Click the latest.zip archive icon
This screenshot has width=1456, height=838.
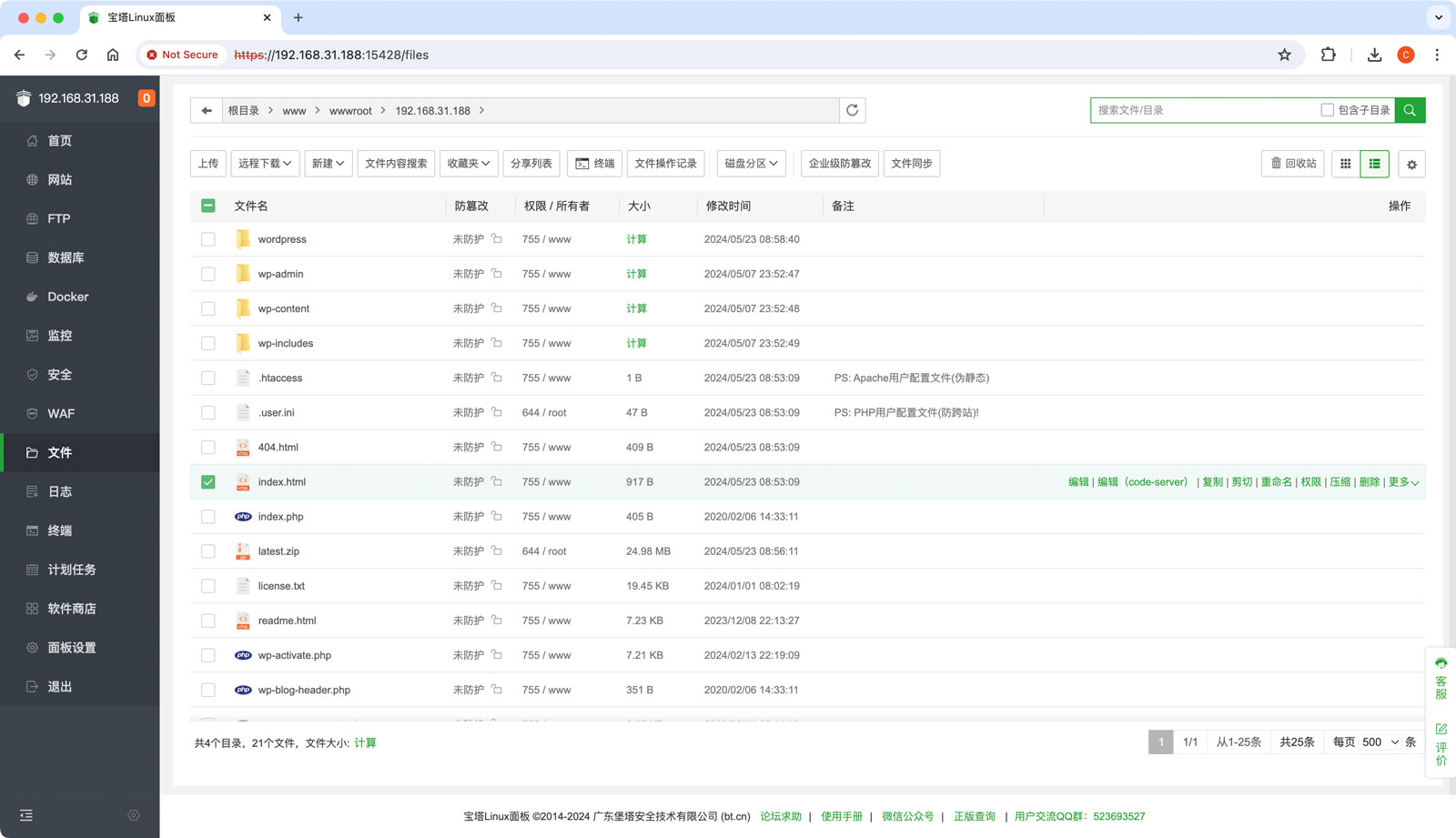[x=243, y=551]
